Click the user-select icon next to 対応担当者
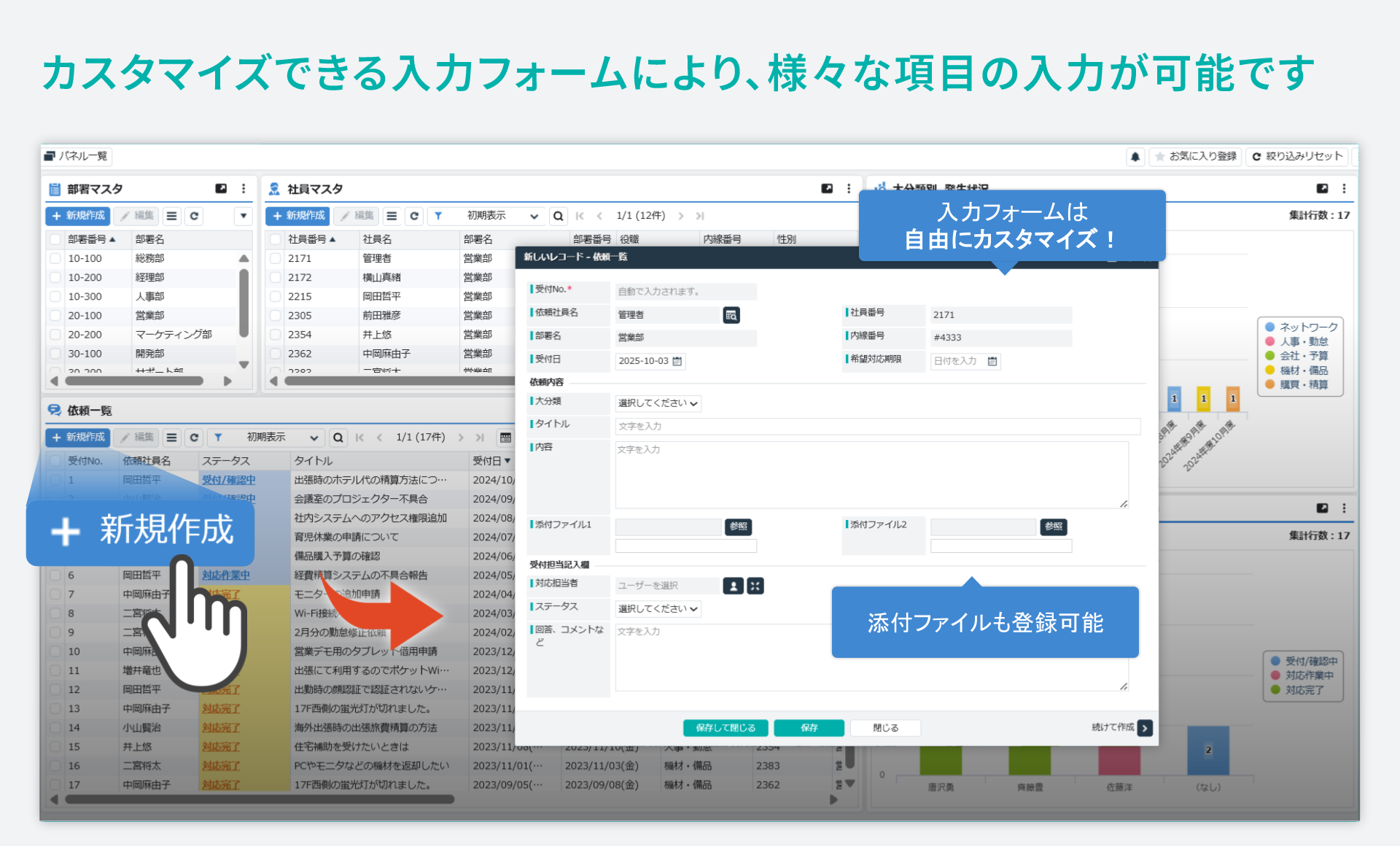1400x846 pixels. (733, 585)
